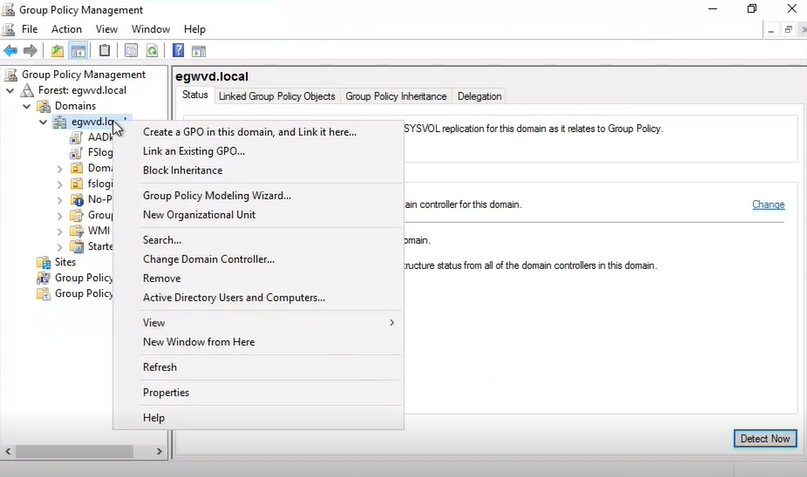Toggle Show/Hide Console Tree toolbar icon
The image size is (807, 477).
click(78, 50)
